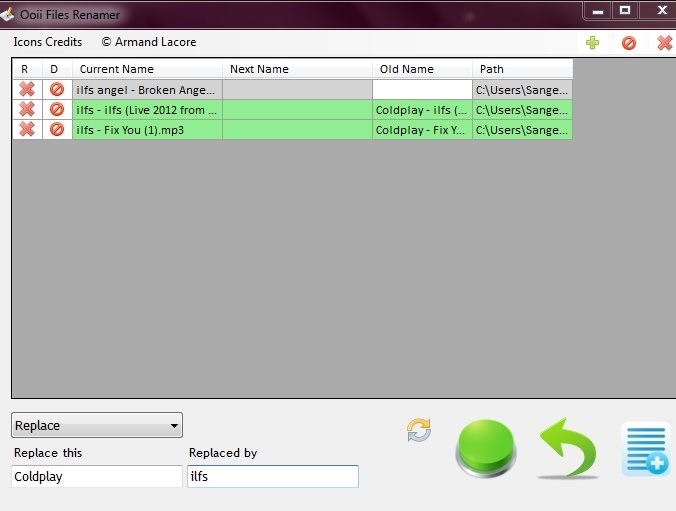The height and width of the screenshot is (511, 676).
Task: Click the green undo arrow icon
Action: [x=568, y=448]
